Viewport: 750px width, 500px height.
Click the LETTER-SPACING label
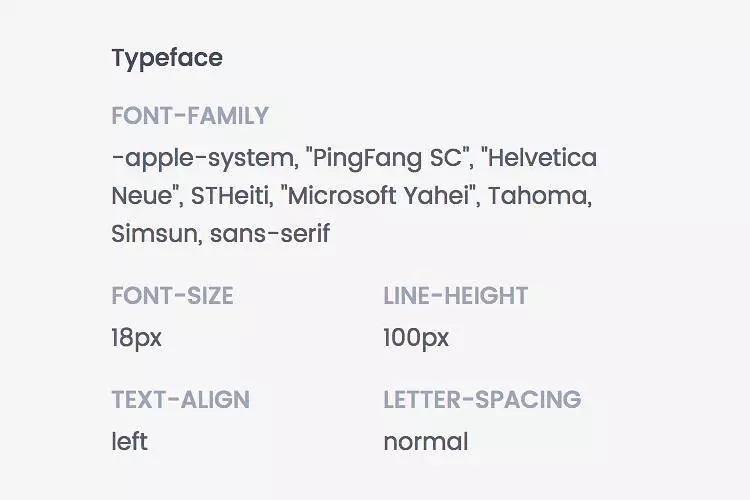tap(482, 400)
